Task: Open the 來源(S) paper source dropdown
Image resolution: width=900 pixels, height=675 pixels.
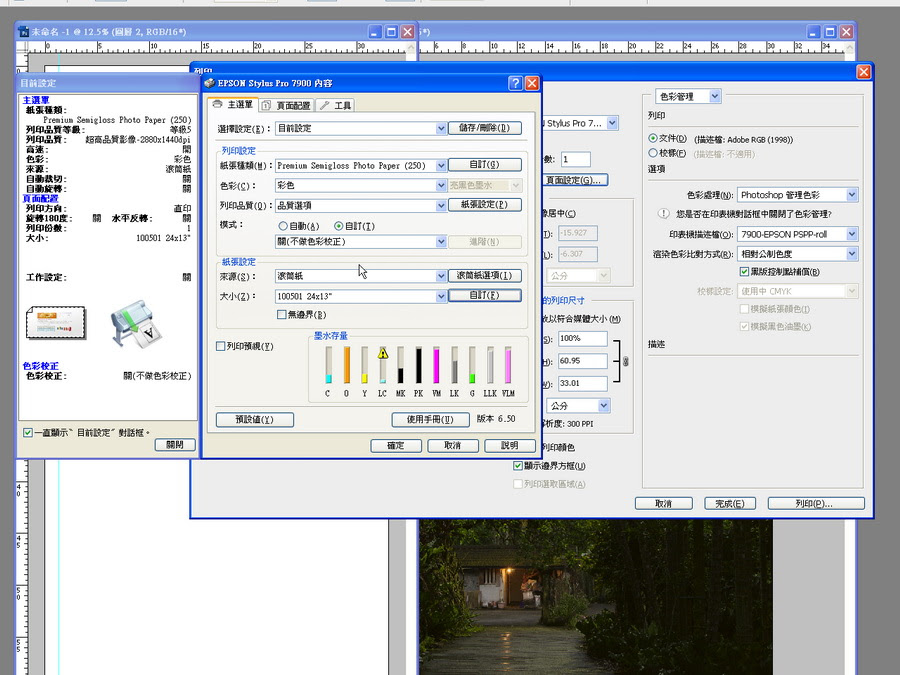Action: click(x=361, y=276)
